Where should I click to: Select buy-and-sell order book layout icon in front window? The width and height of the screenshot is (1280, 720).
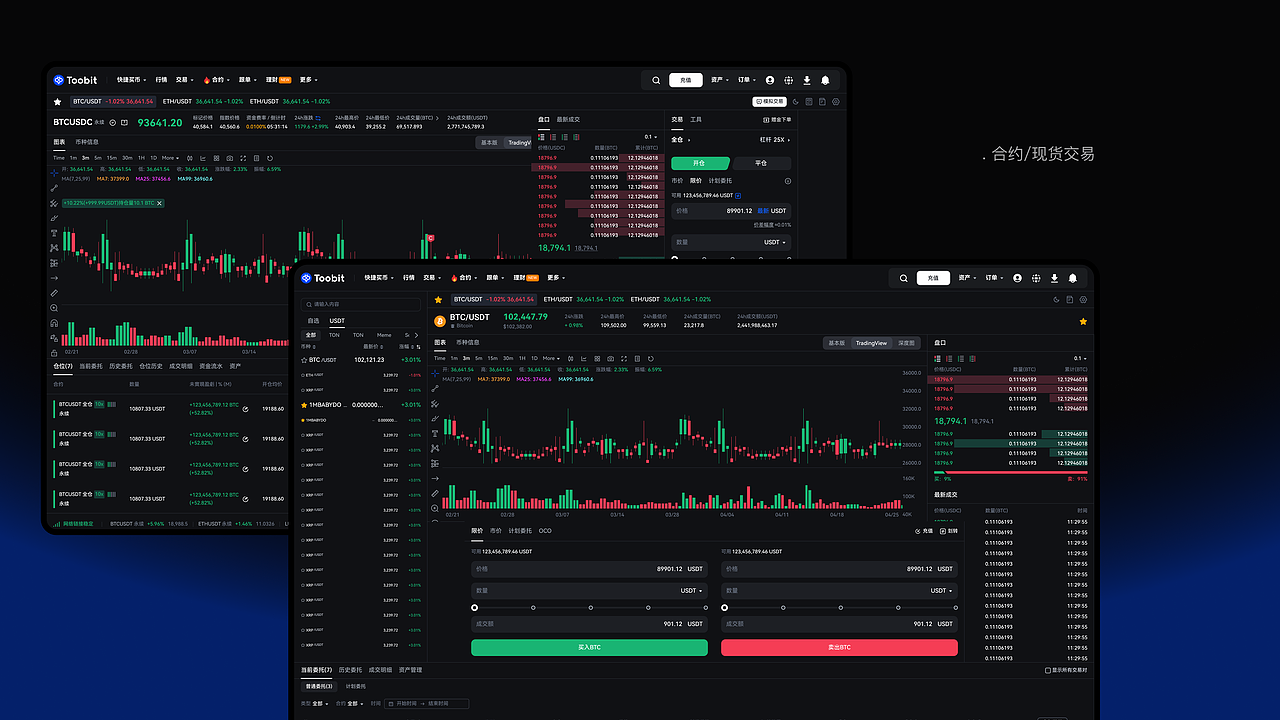click(x=937, y=358)
